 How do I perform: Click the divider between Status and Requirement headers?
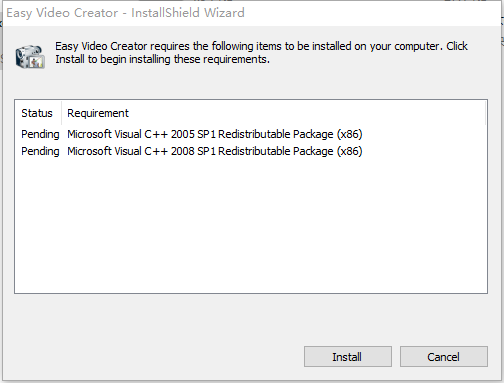[61, 113]
